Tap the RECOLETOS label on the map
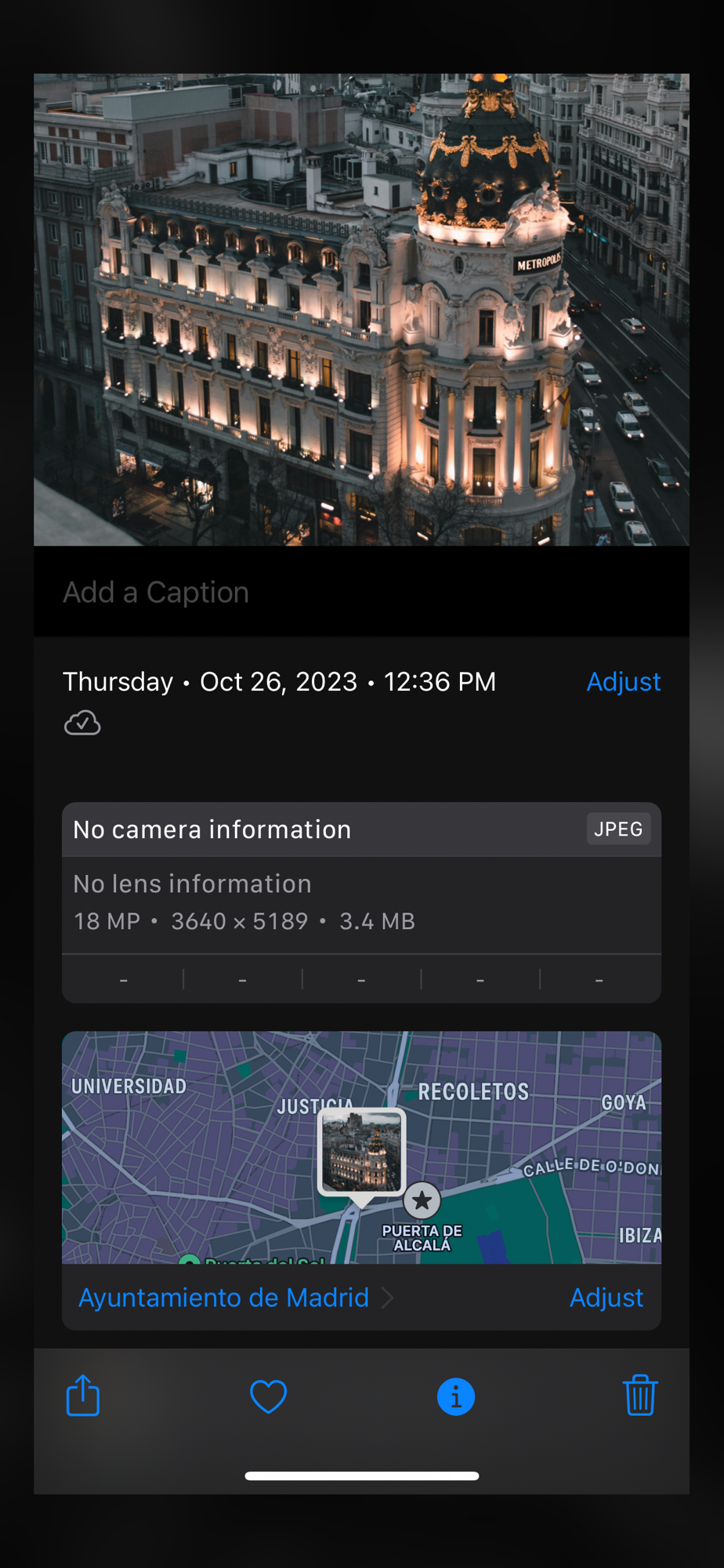 (x=473, y=1091)
